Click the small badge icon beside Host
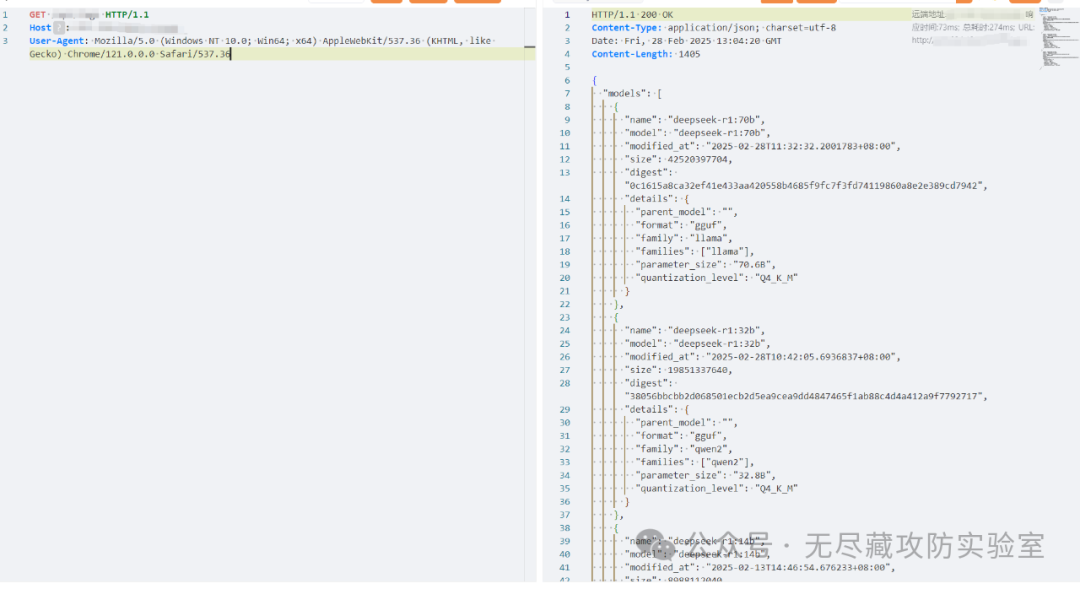The image size is (1080, 589). (x=59, y=28)
